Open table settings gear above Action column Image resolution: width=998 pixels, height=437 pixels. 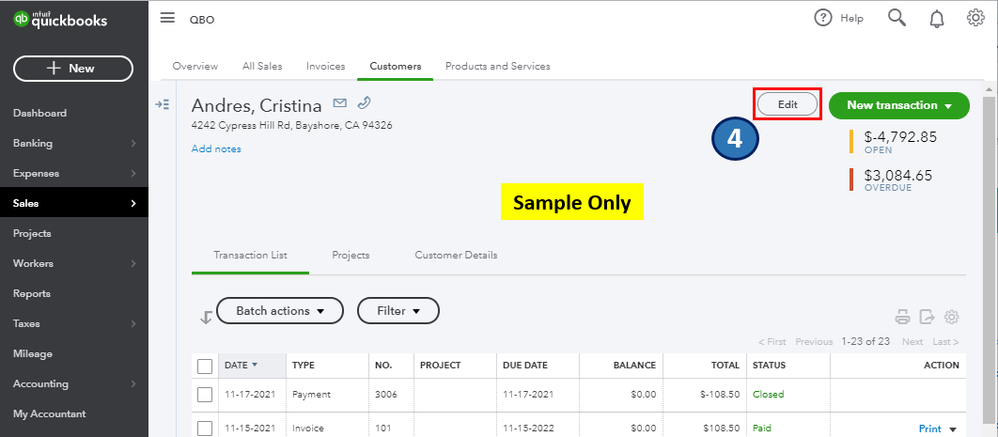pyautogui.click(x=951, y=317)
